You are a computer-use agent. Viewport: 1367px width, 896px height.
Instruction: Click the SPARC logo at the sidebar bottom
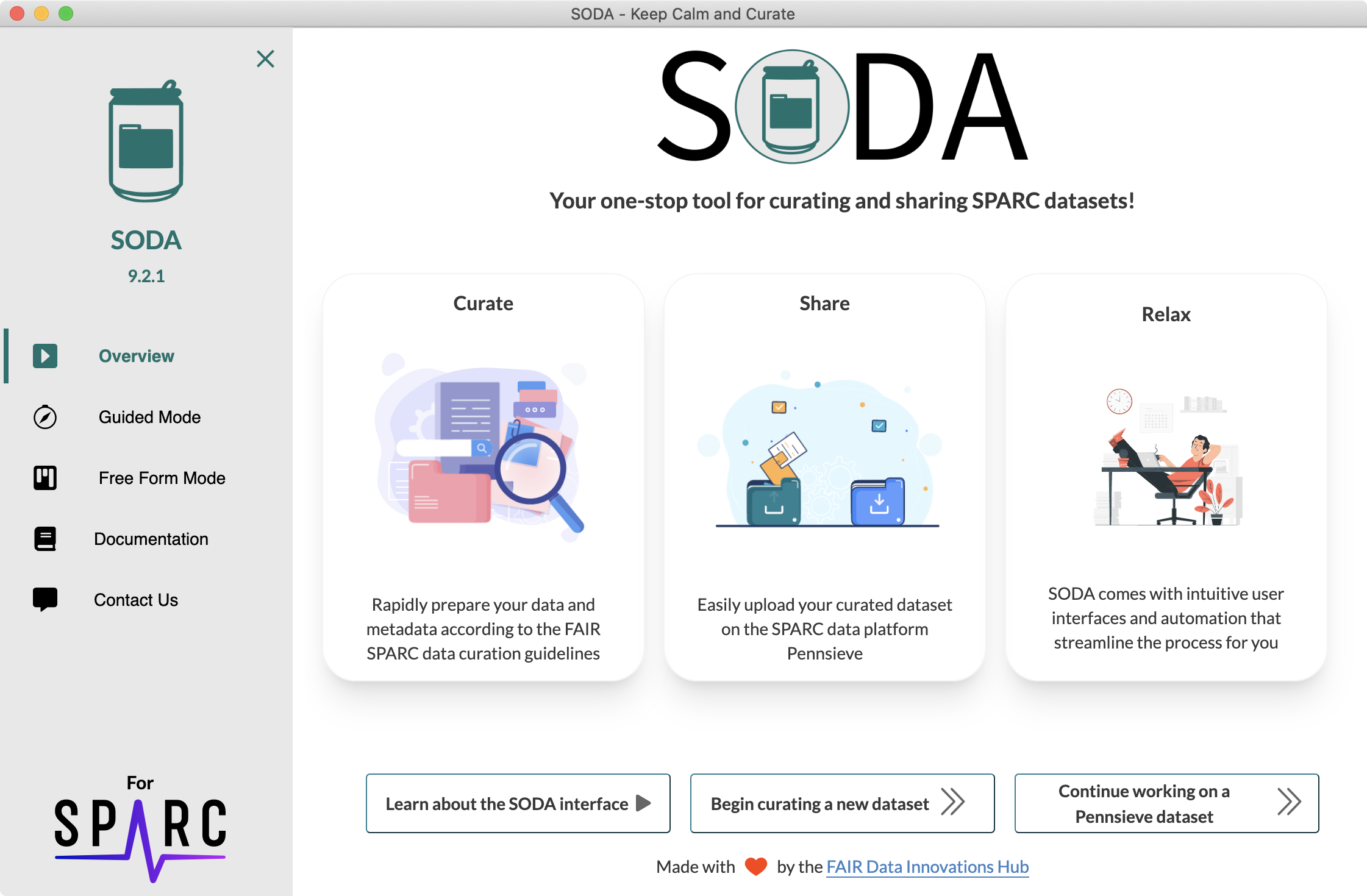(x=140, y=830)
